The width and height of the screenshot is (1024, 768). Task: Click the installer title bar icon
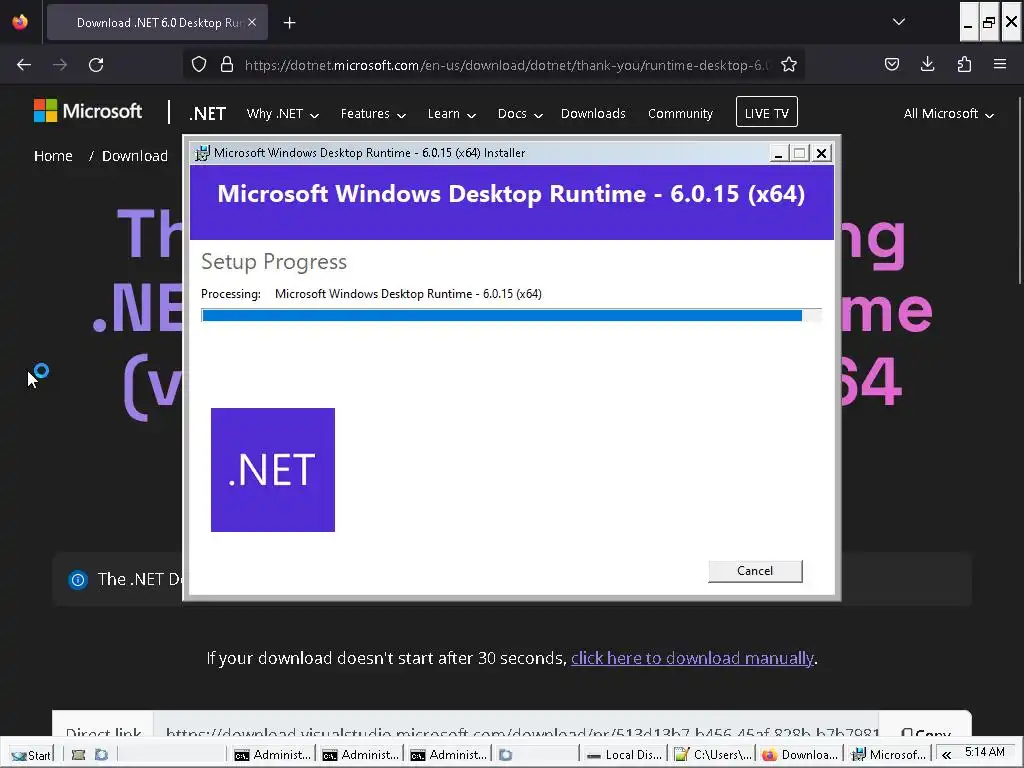point(202,153)
